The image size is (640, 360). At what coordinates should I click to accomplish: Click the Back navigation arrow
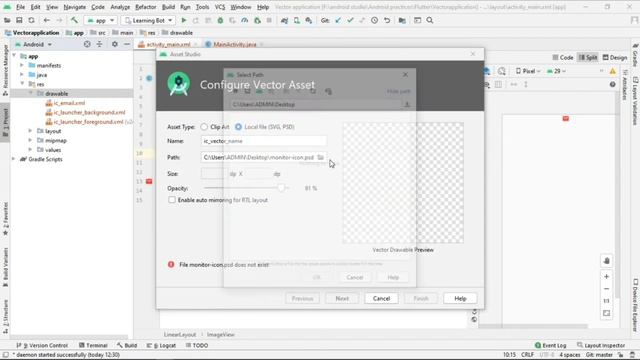pos(47,20)
